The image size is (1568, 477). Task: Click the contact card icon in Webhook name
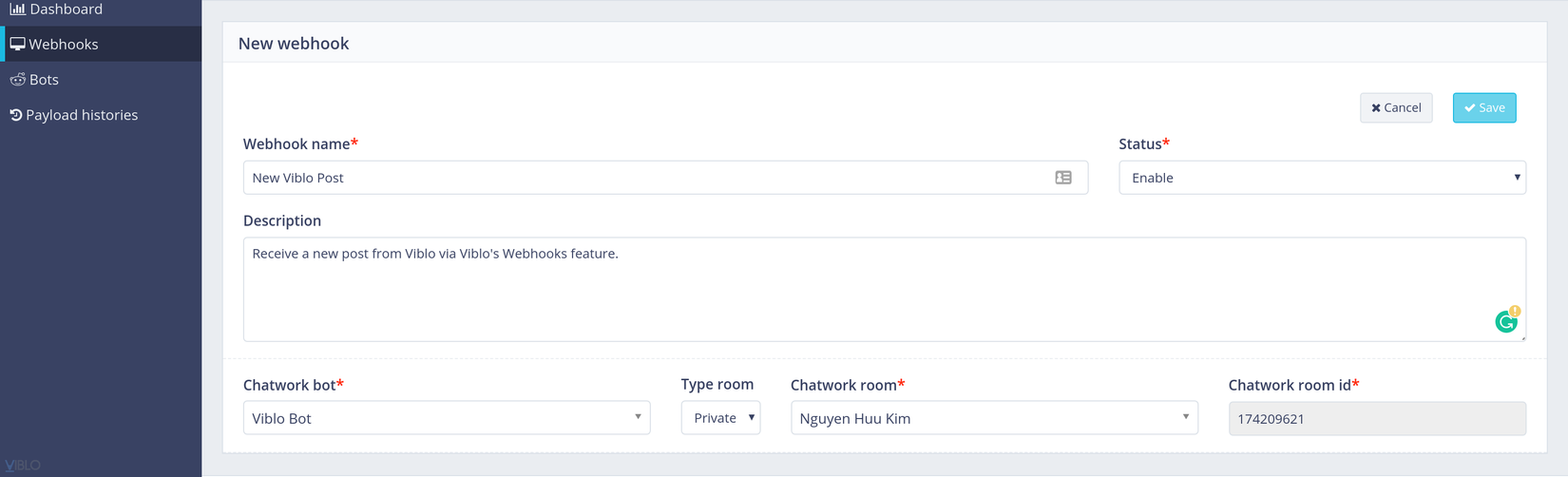point(1063,178)
